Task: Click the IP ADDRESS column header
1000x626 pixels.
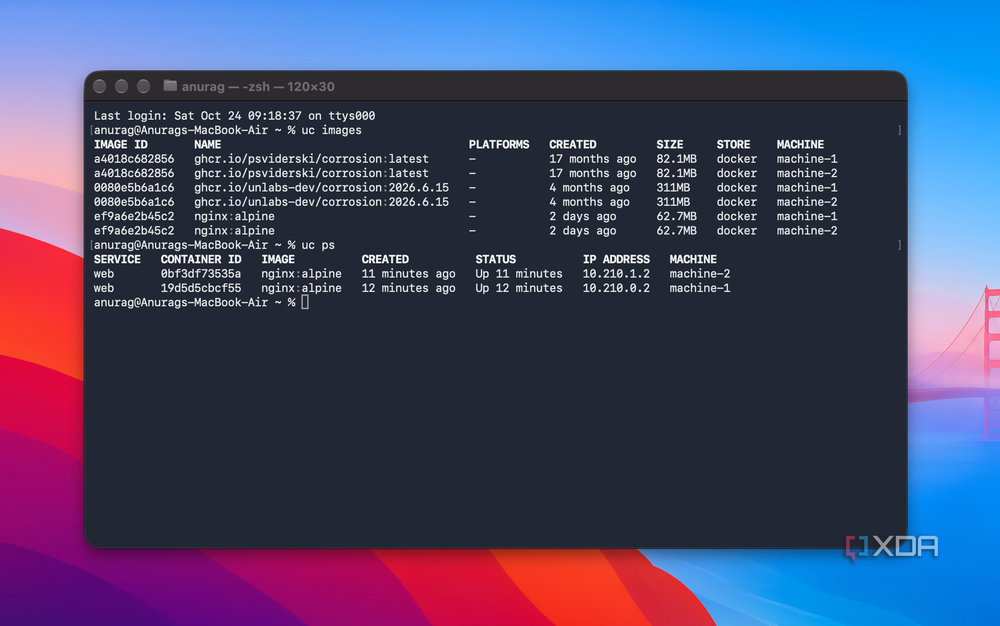Action: 616,259
